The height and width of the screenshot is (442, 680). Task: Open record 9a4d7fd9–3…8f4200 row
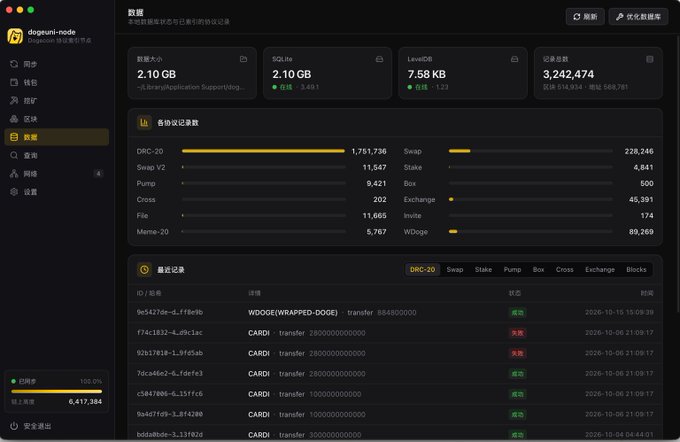395,414
